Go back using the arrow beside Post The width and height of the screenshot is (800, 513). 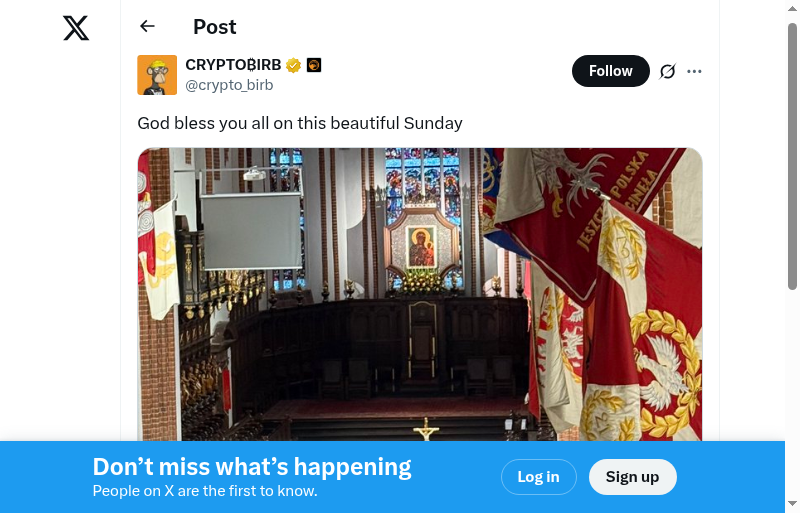tap(148, 27)
